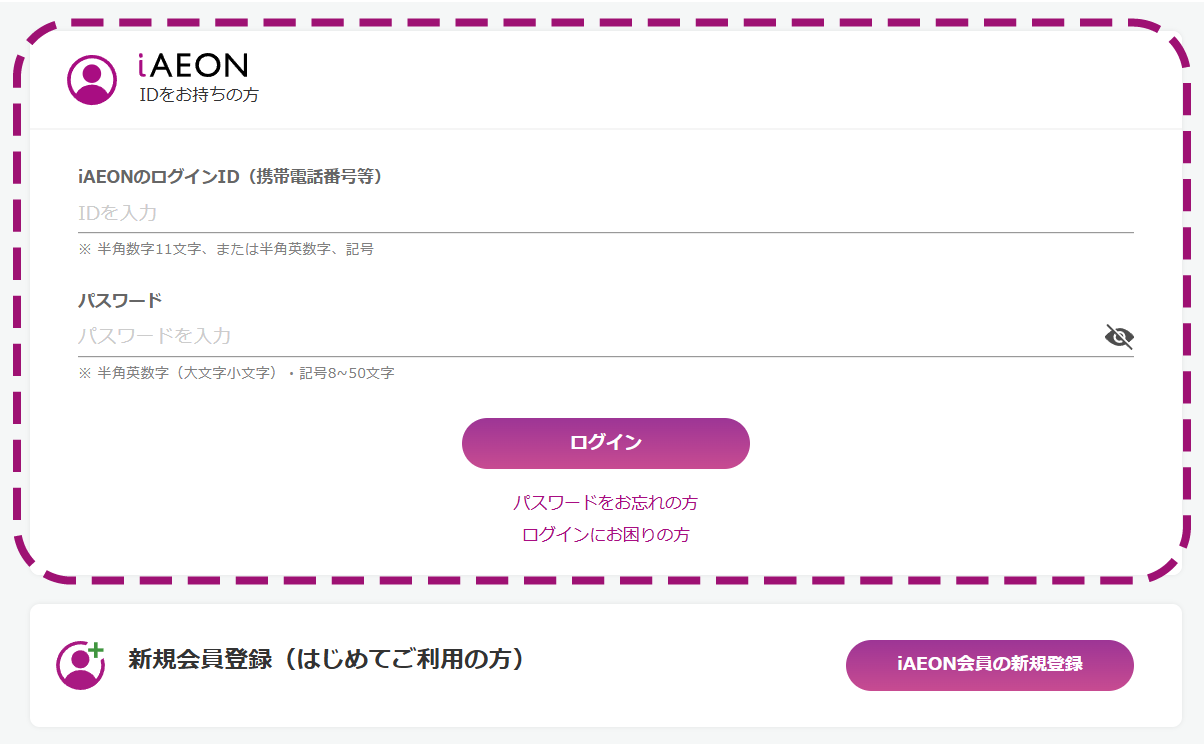Focus the パスワード input field

click(x=590, y=336)
